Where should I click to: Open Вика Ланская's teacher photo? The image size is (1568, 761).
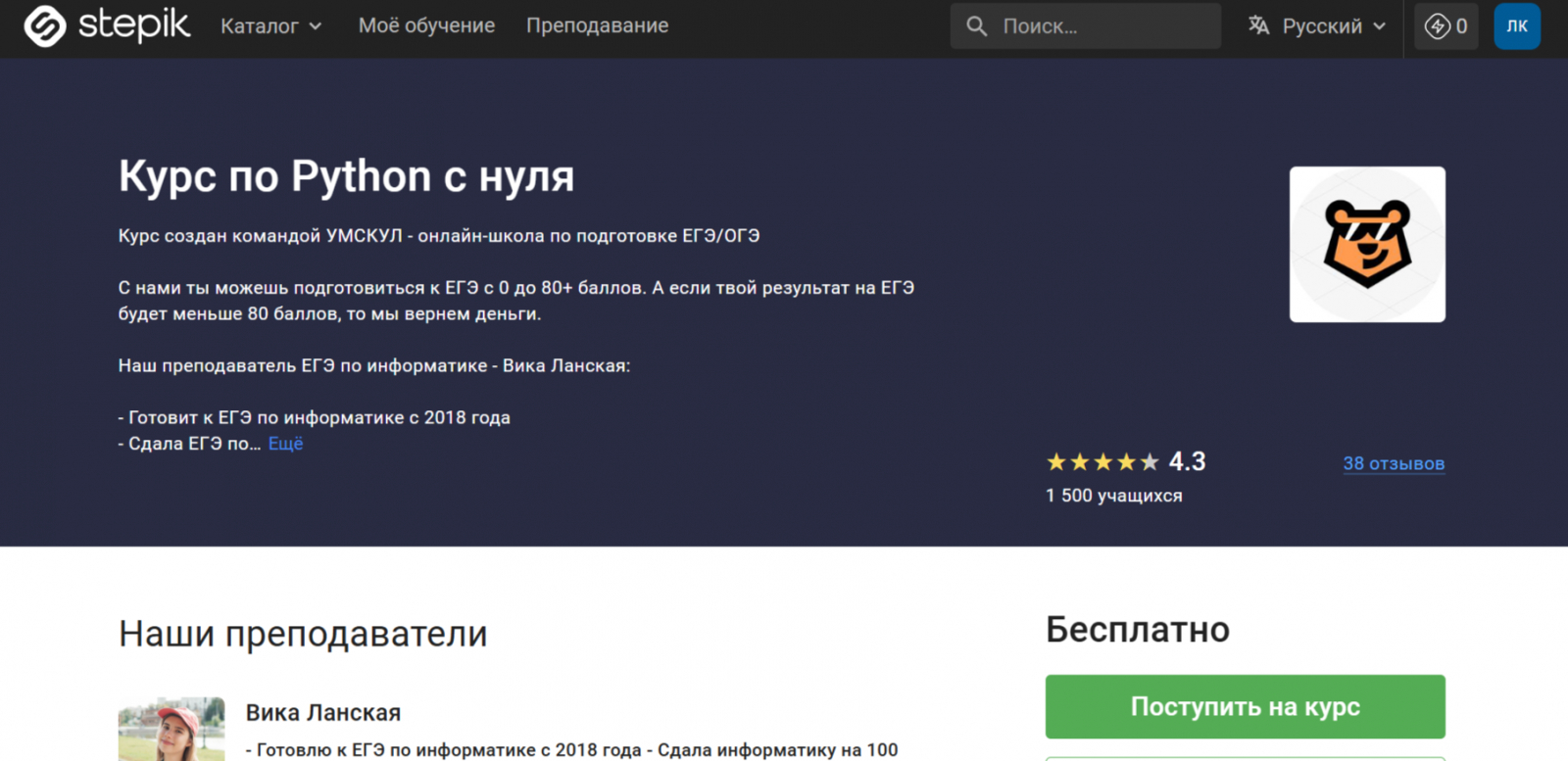point(171,729)
